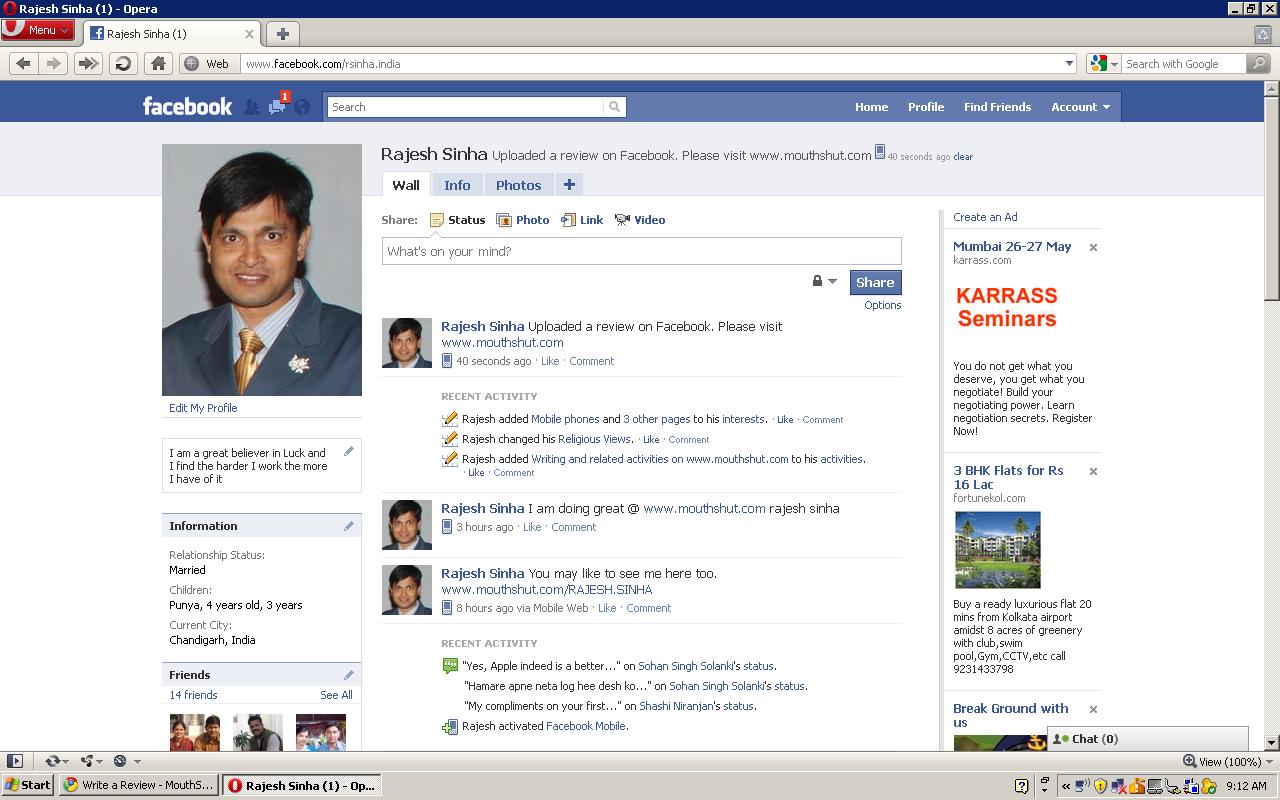This screenshot has height=800, width=1280.
Task: Comment on the 3 hours ago post
Action: coord(573,527)
